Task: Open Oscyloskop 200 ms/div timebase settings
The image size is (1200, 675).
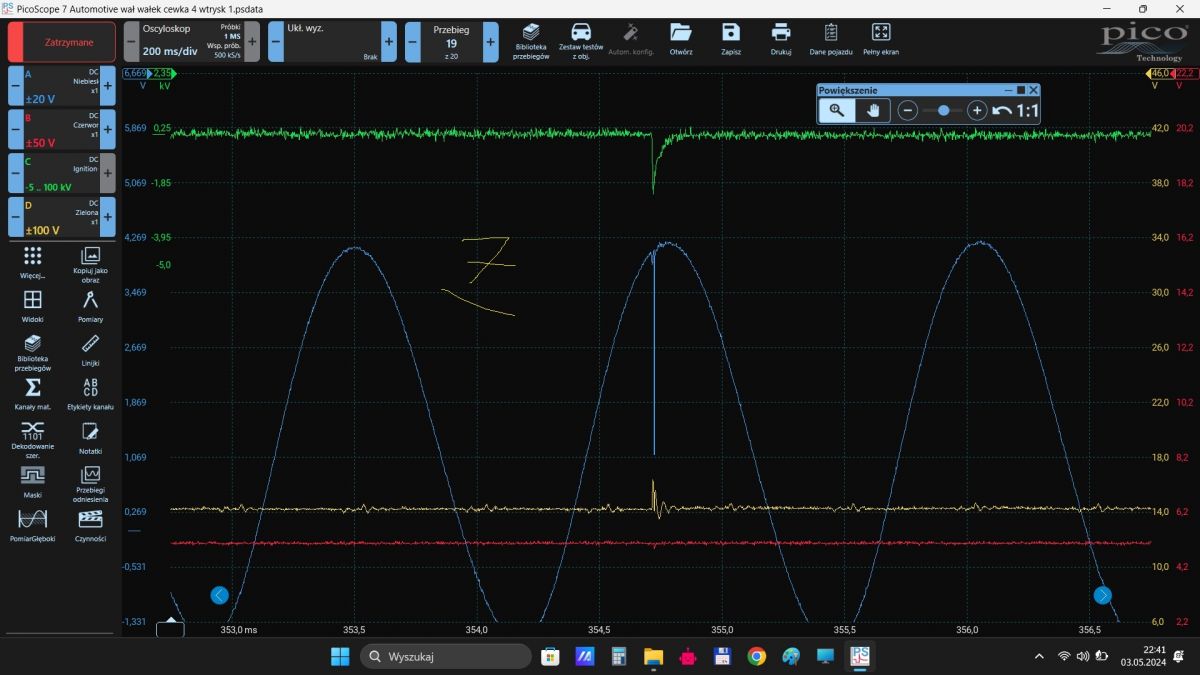Action: [x=191, y=42]
